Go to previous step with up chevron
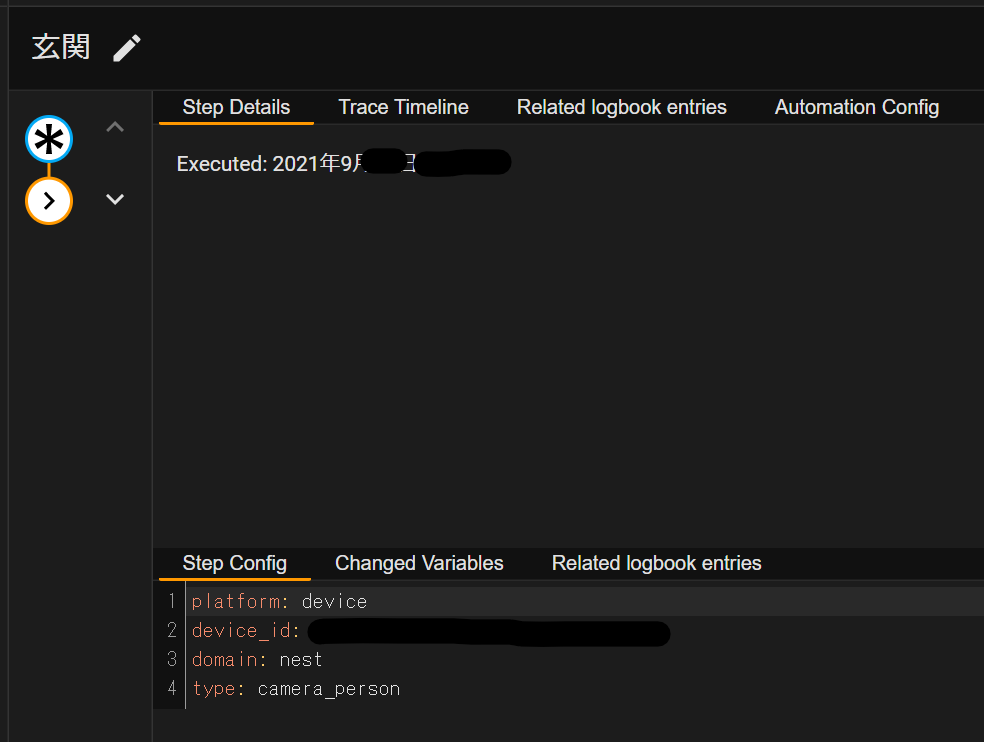Viewport: 984px width, 742px height. [115, 127]
